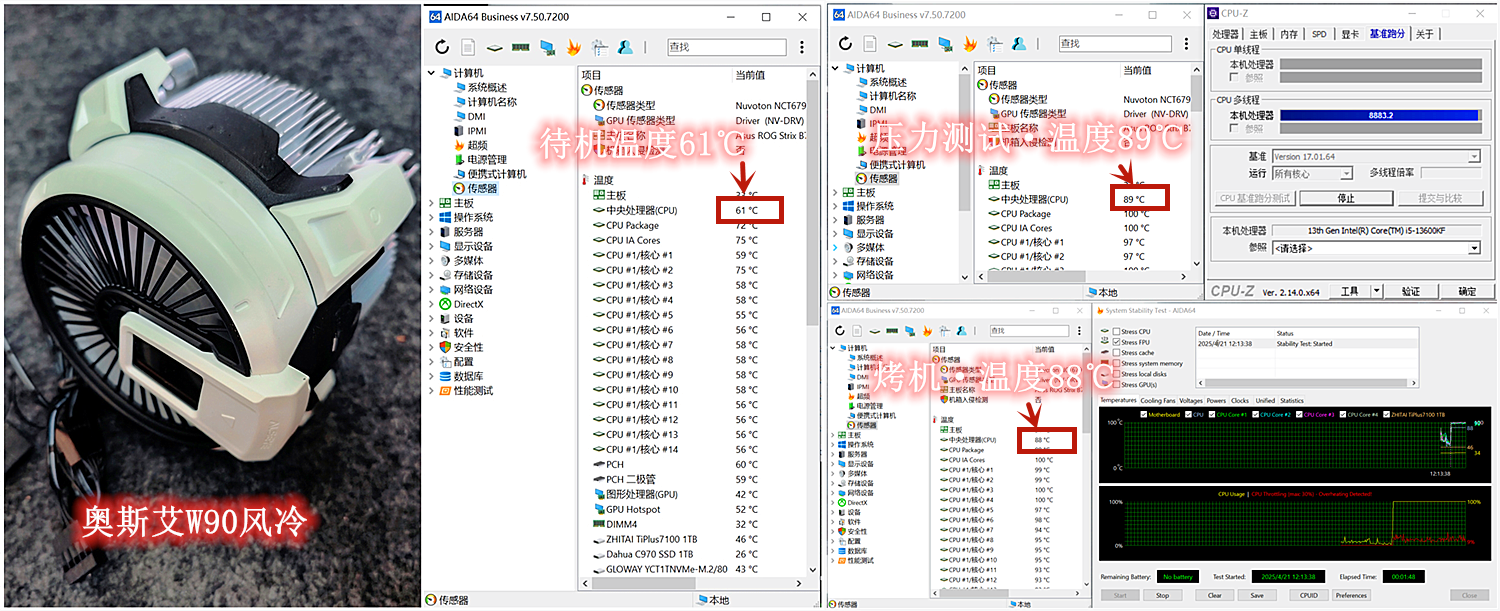Toggle the Motherboard graph checkbox

(x=1145, y=414)
